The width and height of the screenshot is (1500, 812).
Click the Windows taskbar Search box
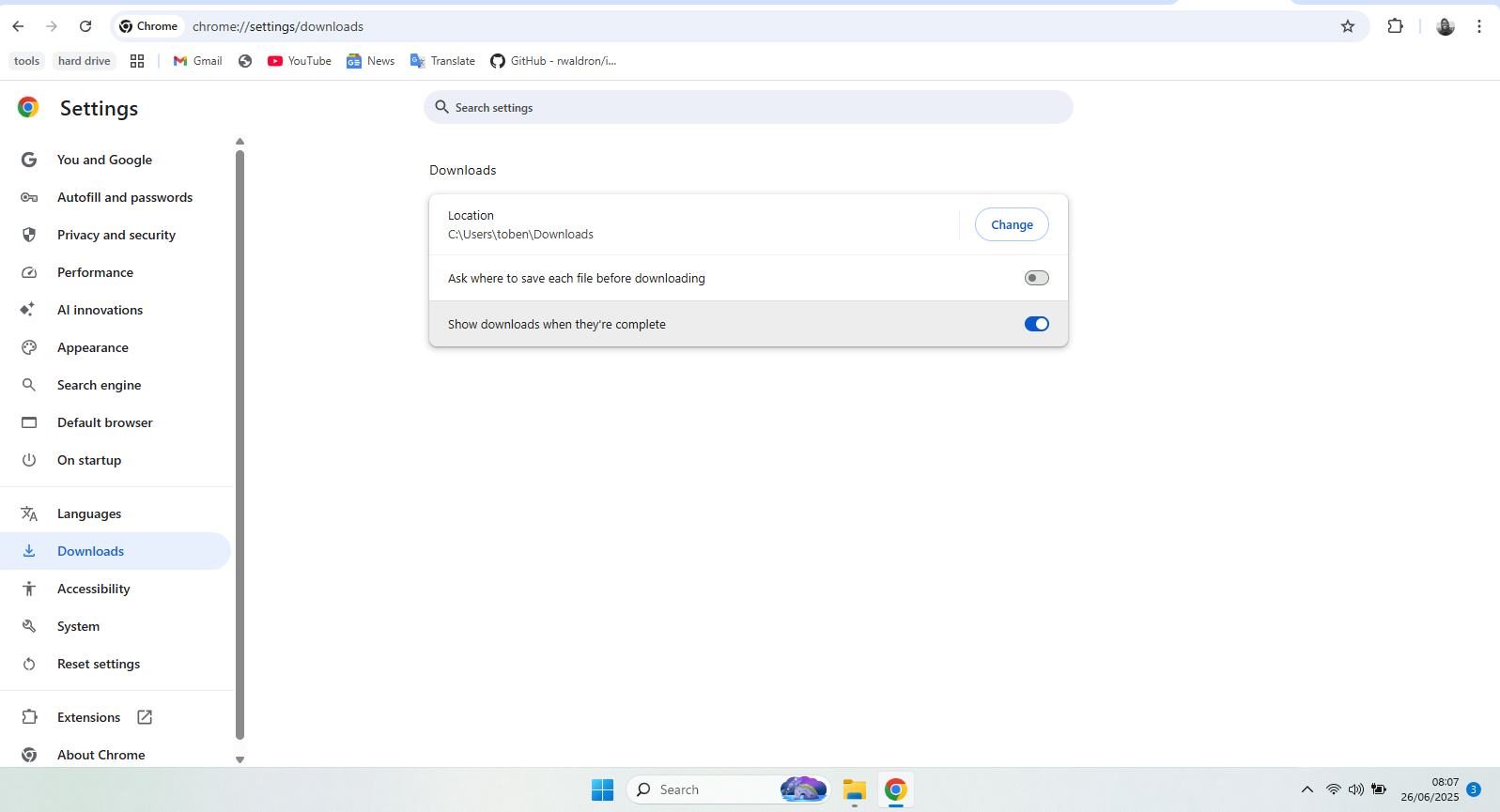click(x=727, y=789)
